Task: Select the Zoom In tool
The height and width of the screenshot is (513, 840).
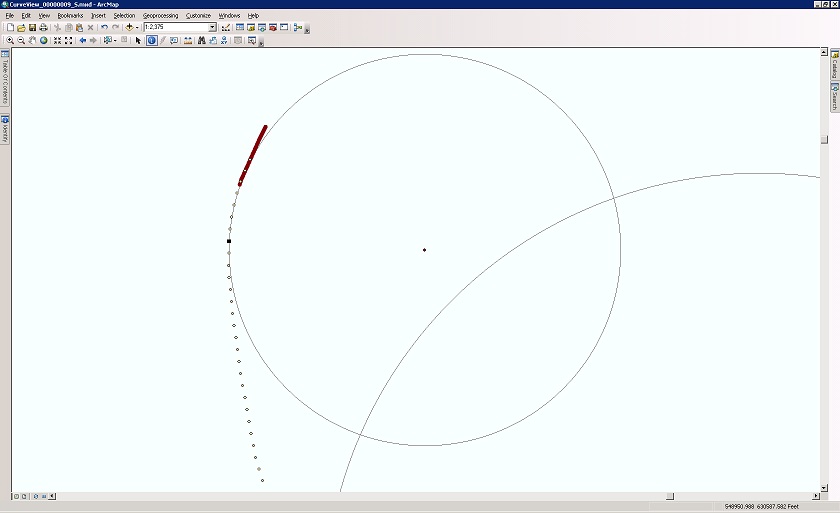Action: (x=10, y=40)
